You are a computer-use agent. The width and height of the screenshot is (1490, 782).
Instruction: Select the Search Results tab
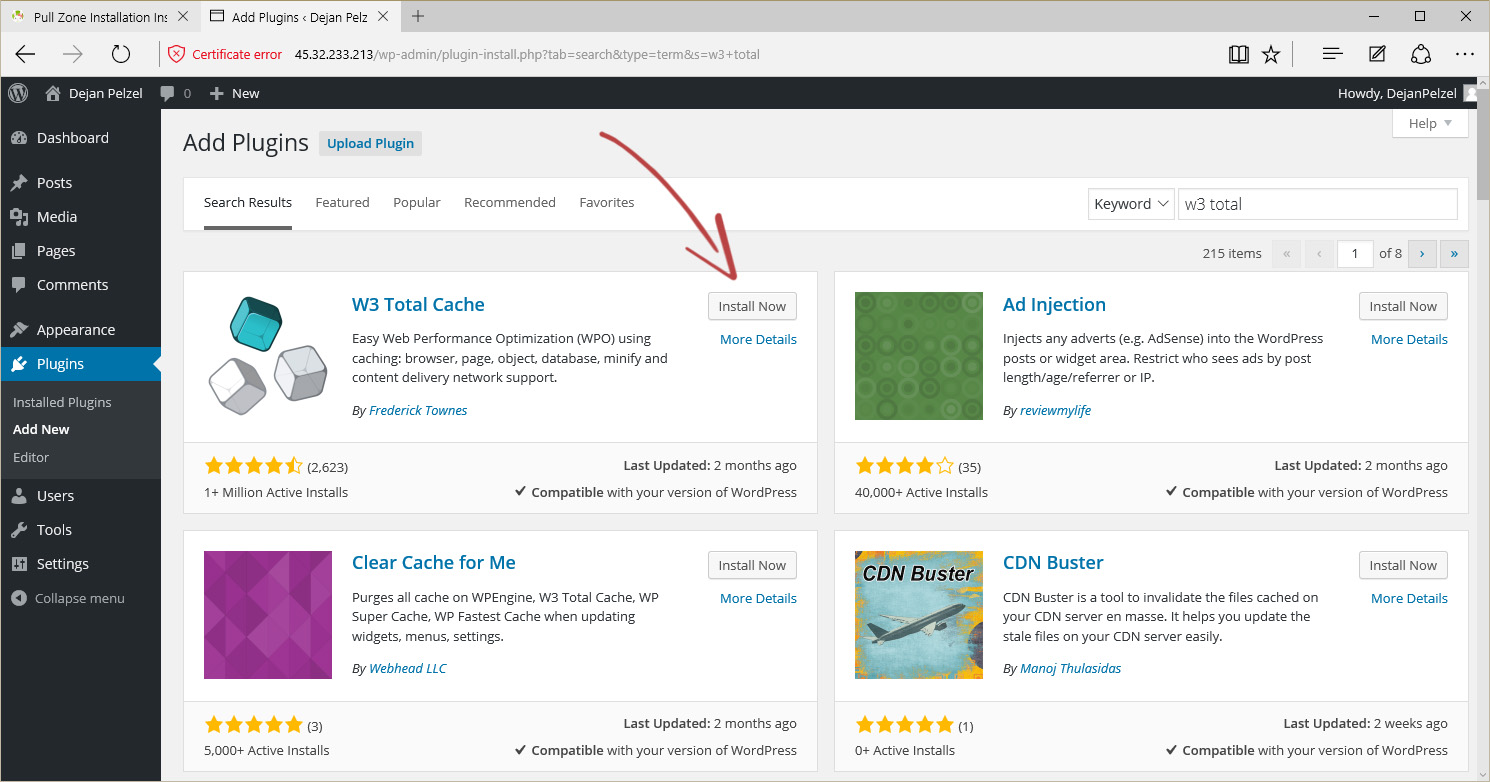pos(248,202)
